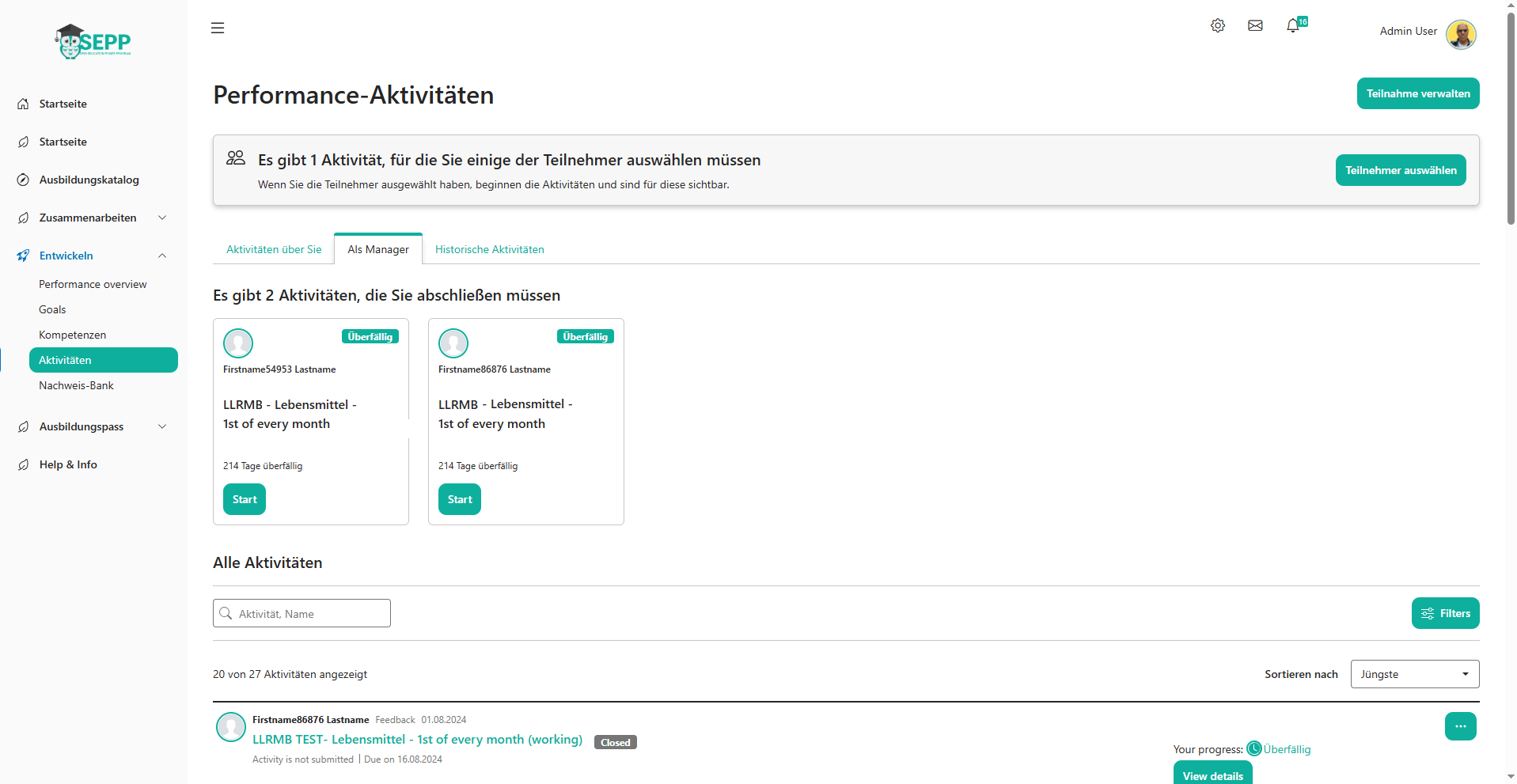
Task: Expand the Ausbildungspass sidebar section
Action: click(162, 426)
